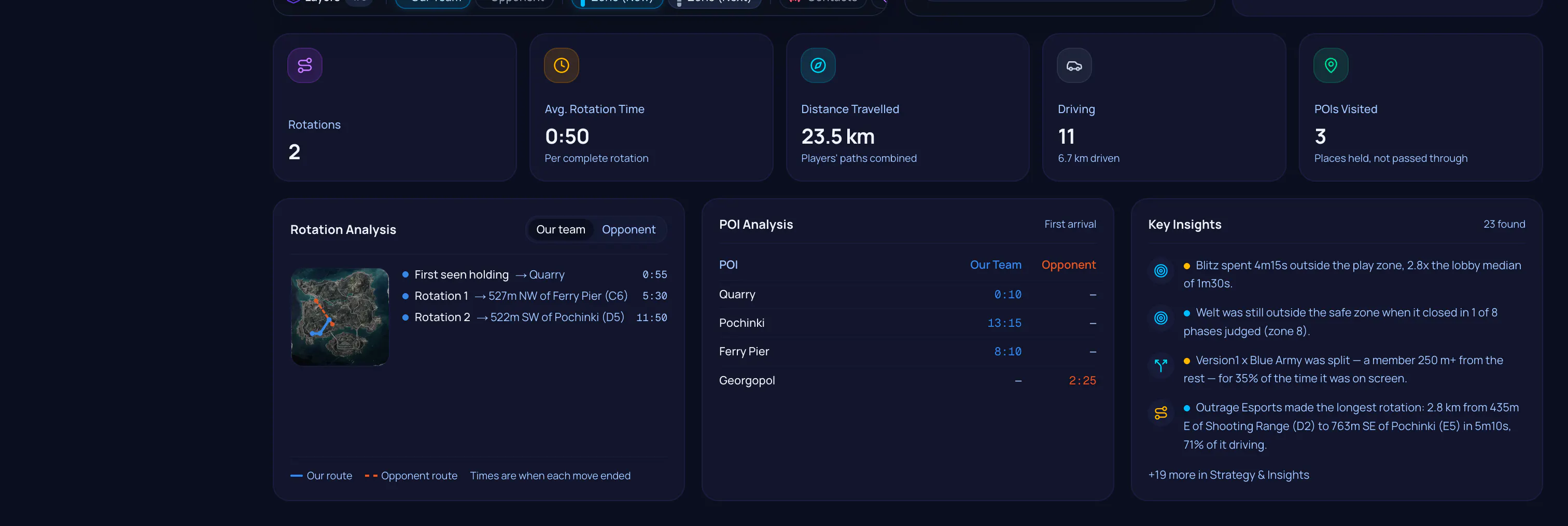1568x526 pixels.
Task: Click the '23.5 km' distance value
Action: coord(837,136)
